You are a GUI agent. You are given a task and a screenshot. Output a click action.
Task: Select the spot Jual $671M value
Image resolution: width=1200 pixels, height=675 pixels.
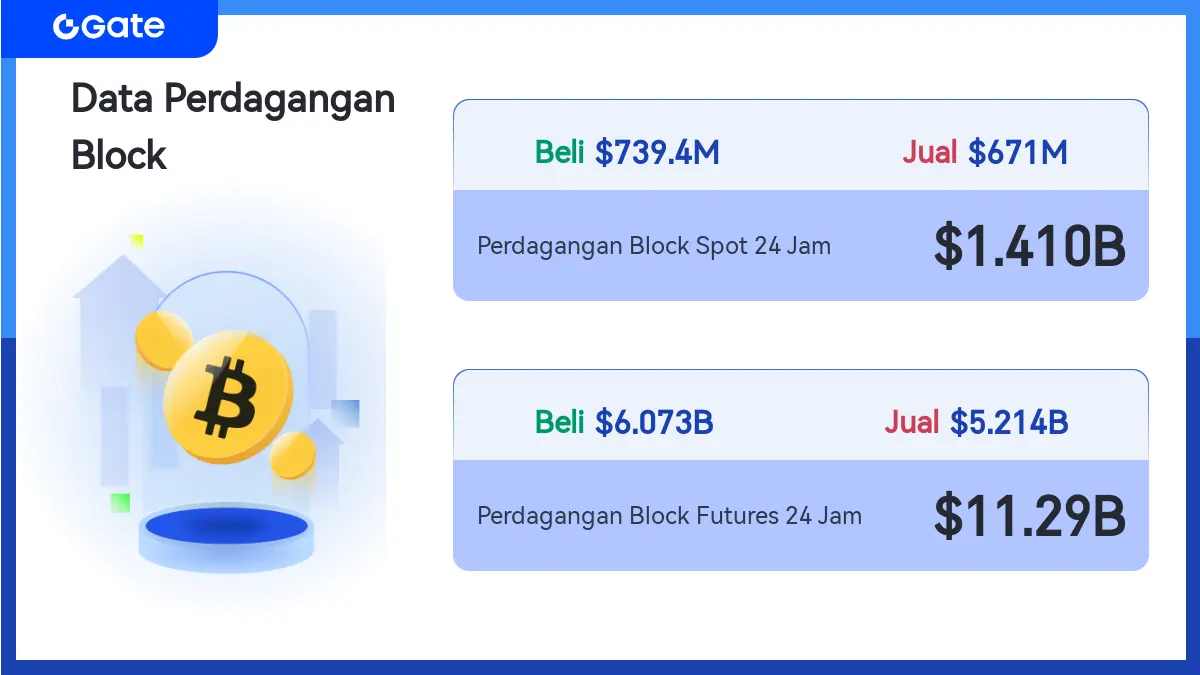pos(985,152)
